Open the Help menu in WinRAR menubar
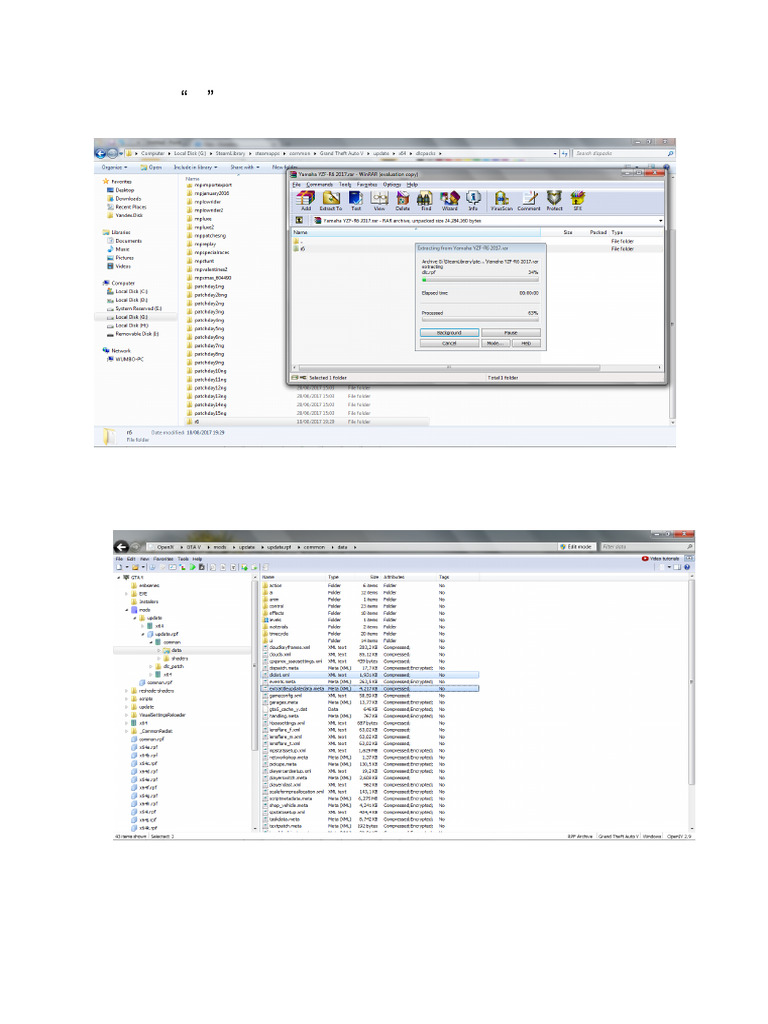Screen dimensions: 768x1024 [x=412, y=185]
